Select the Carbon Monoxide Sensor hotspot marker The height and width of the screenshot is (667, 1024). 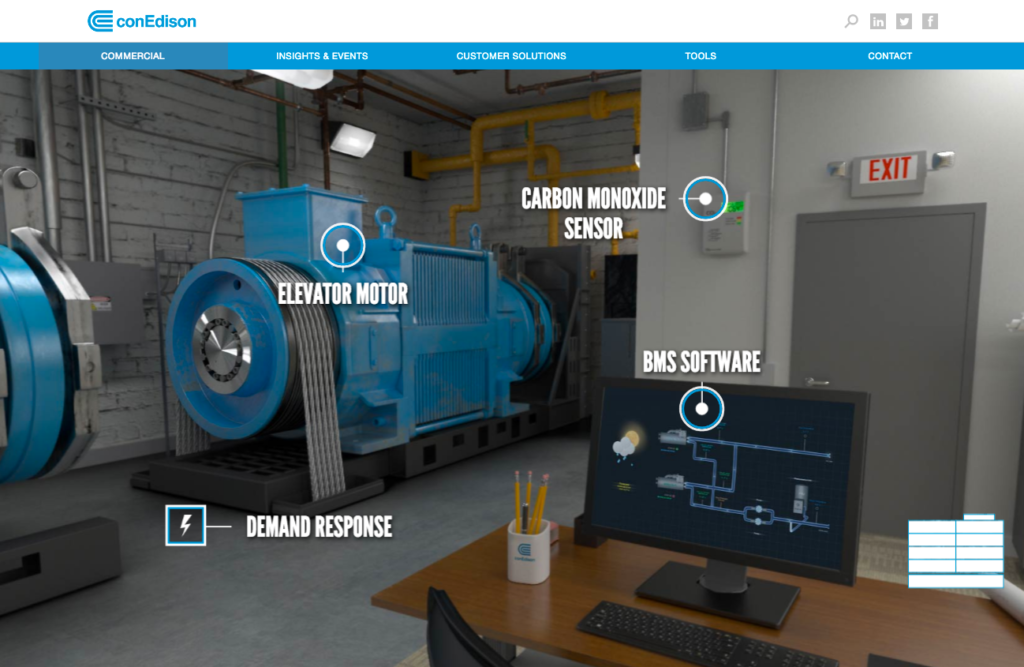705,198
